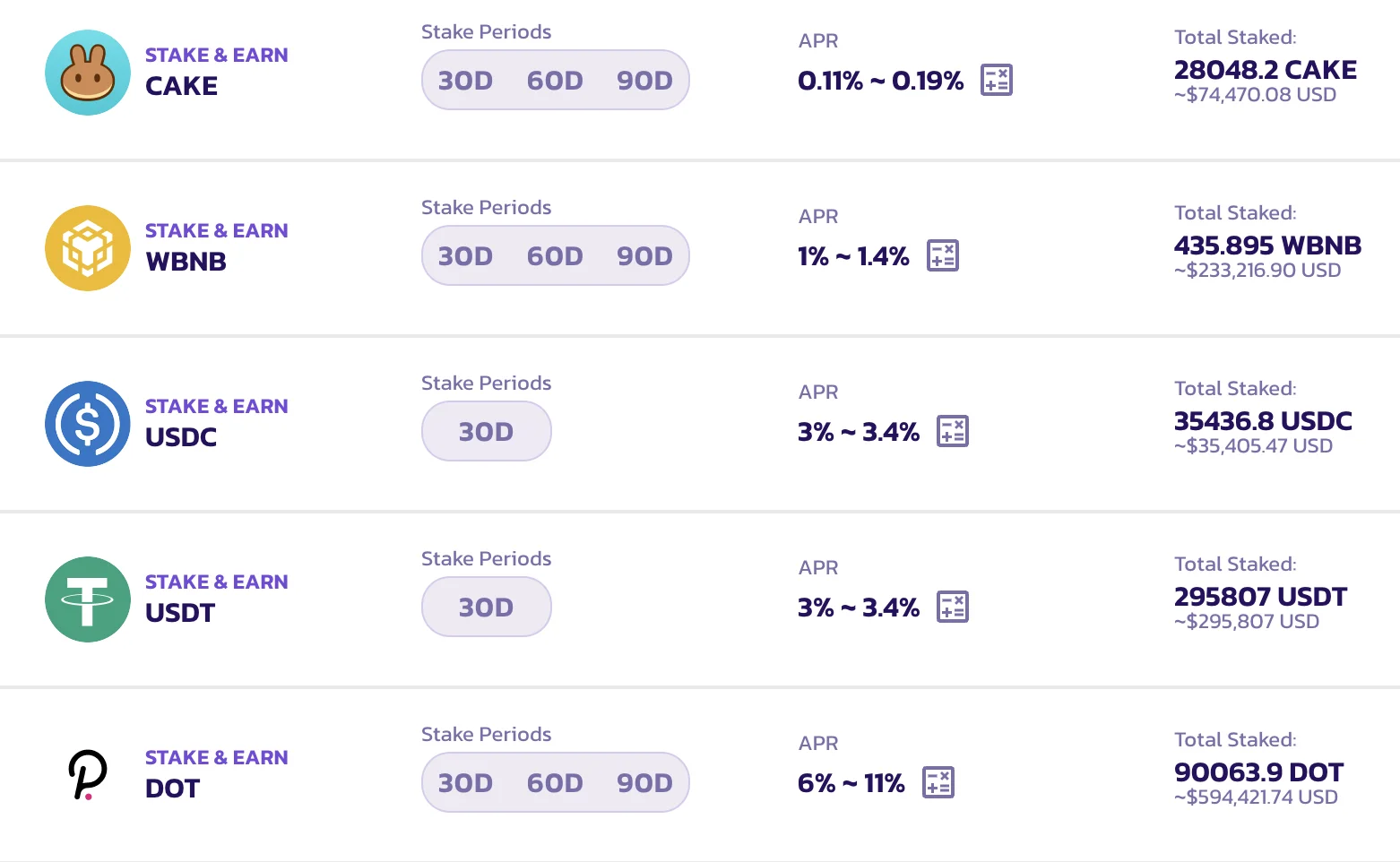
Task: Select the 90D stake period for DOT
Action: tap(644, 783)
